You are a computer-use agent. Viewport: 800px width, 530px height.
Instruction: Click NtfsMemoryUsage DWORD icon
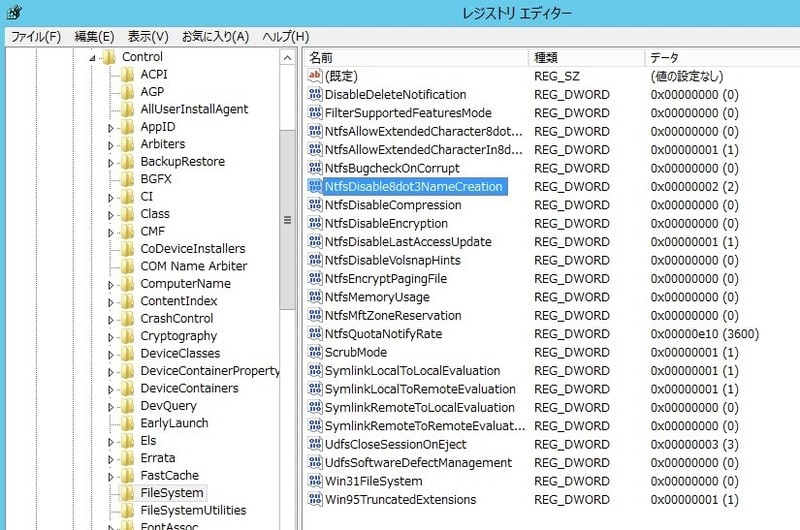315,296
